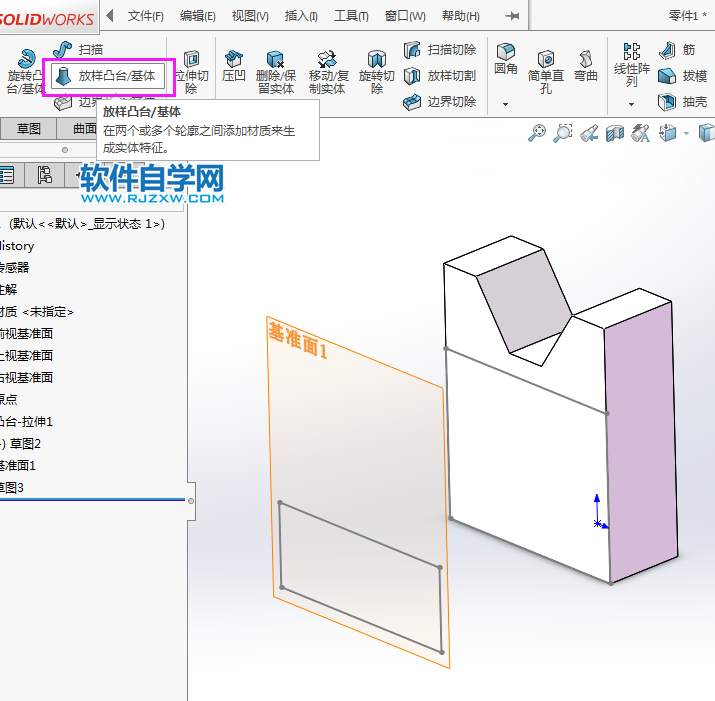
Task: Click the Zoom to Fit view icon
Action: click(537, 133)
